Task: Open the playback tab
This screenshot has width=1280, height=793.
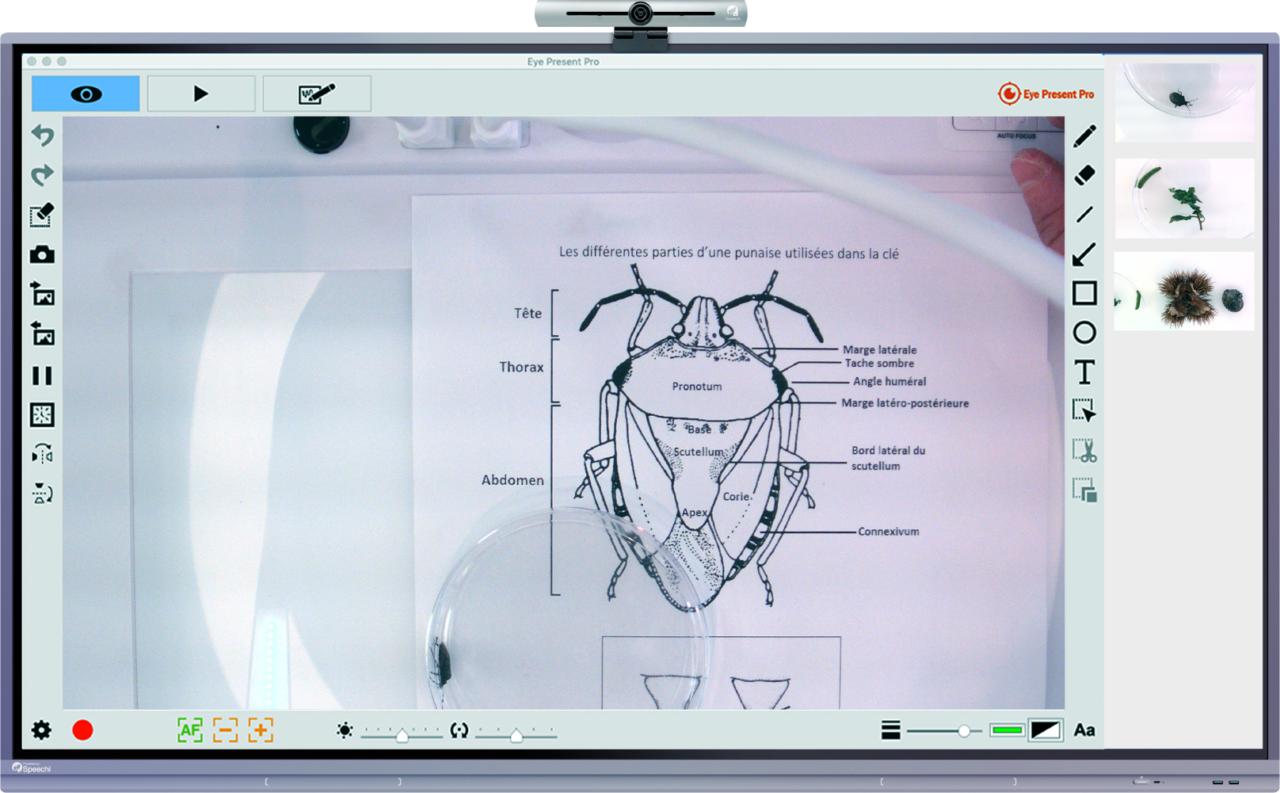Action: tap(200, 92)
